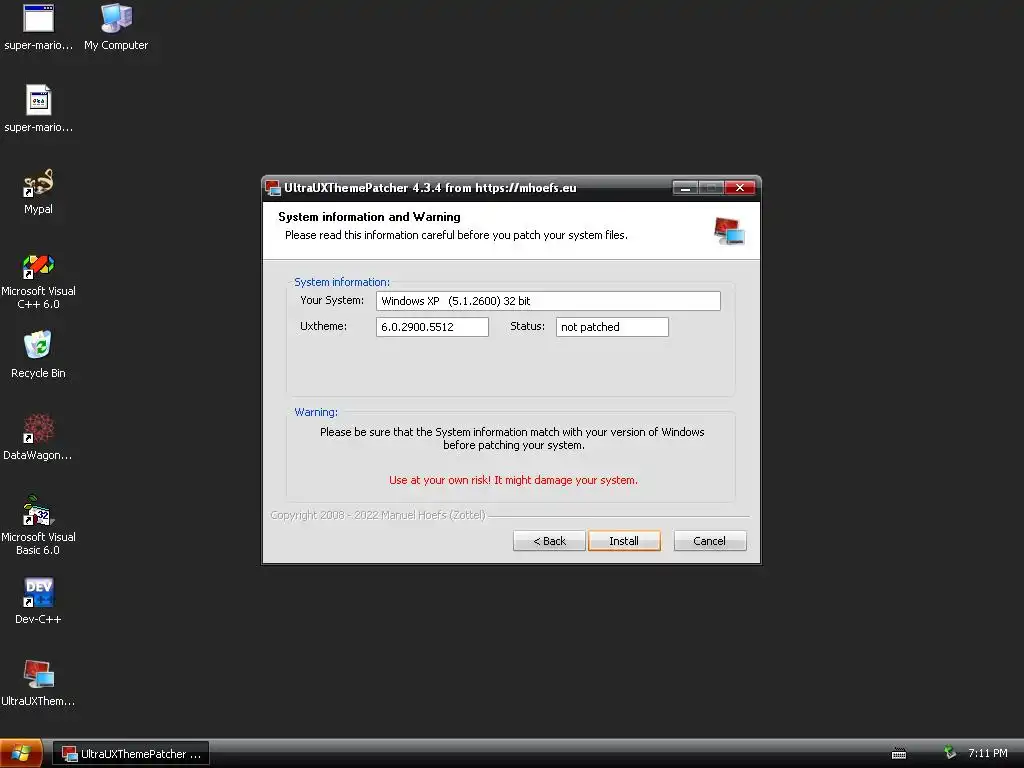Click the Uxtheme version field
This screenshot has width=1024, height=768.
[432, 327]
